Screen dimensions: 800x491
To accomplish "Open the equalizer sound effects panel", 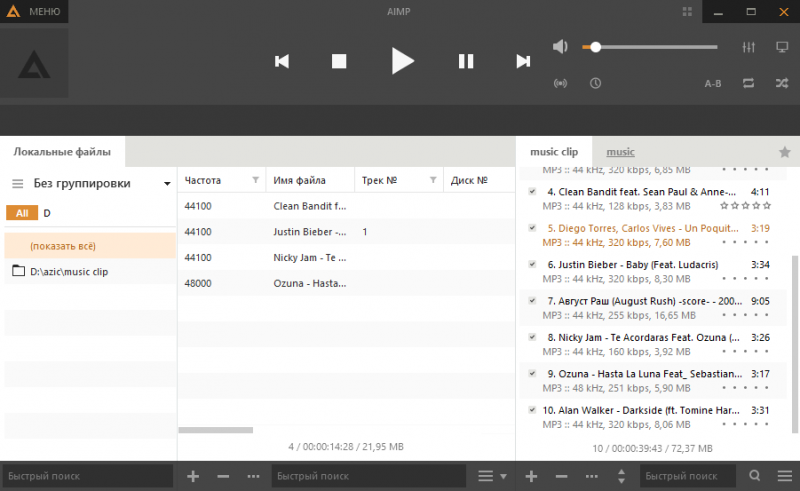I will pyautogui.click(x=748, y=47).
